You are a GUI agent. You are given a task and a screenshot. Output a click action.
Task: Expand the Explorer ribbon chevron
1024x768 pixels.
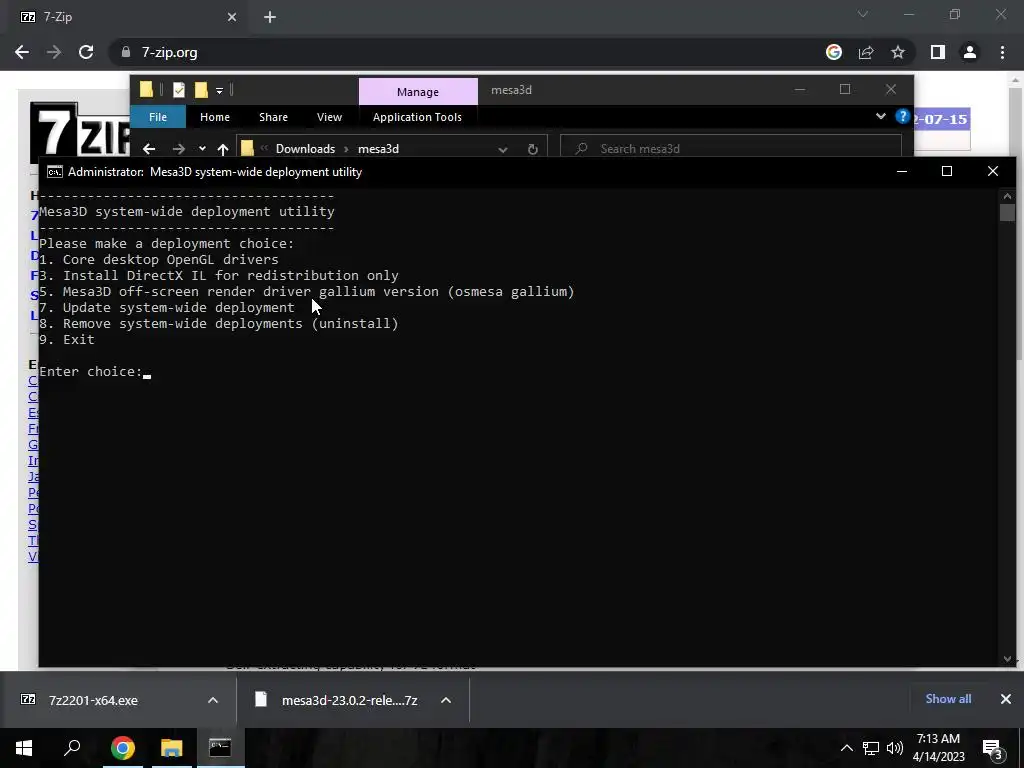(880, 116)
